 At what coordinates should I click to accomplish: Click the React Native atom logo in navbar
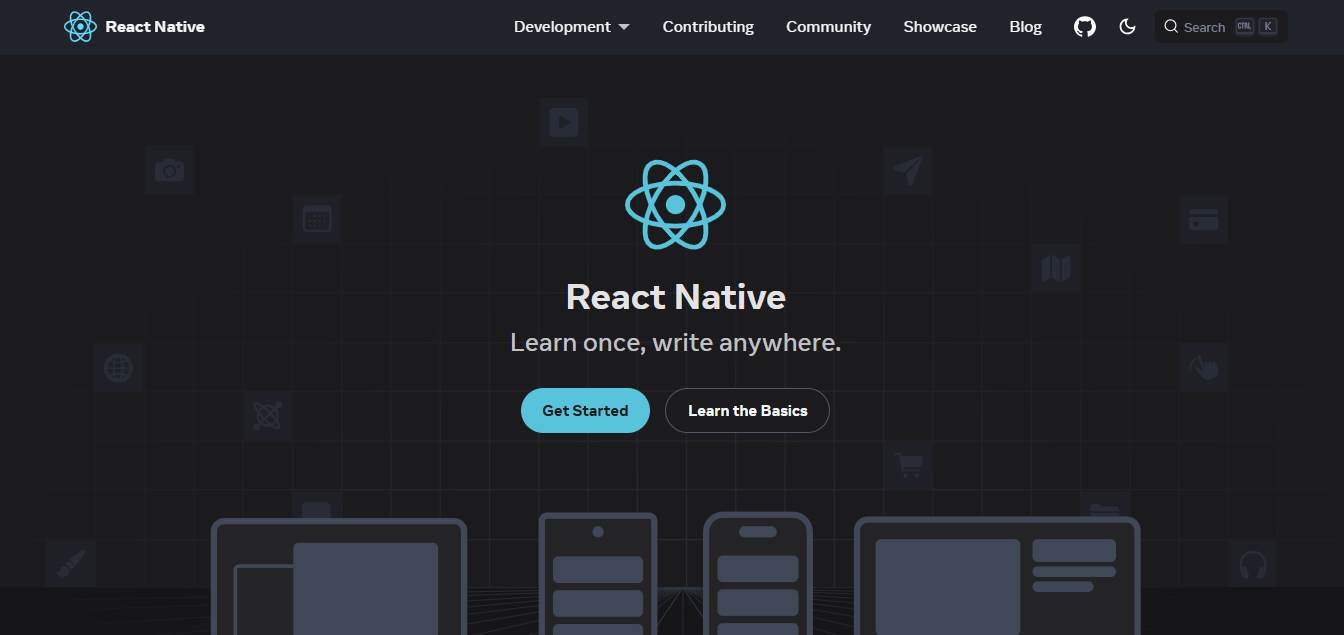click(80, 27)
